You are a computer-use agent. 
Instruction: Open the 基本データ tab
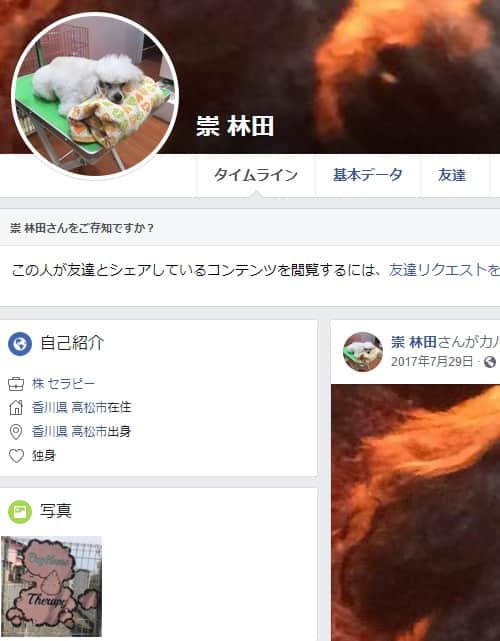[x=368, y=175]
